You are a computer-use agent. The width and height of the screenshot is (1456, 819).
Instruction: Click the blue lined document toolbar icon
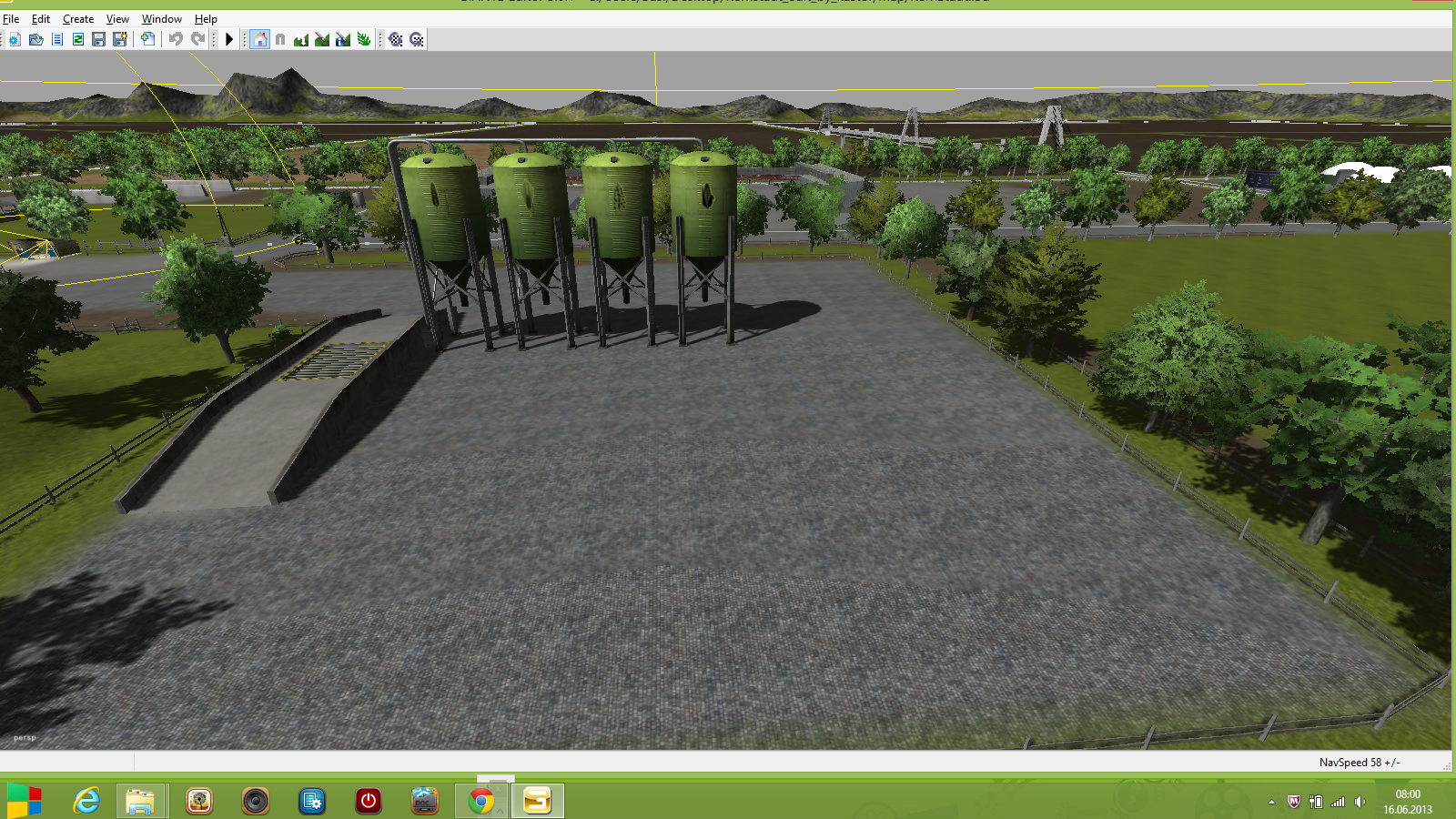57,39
